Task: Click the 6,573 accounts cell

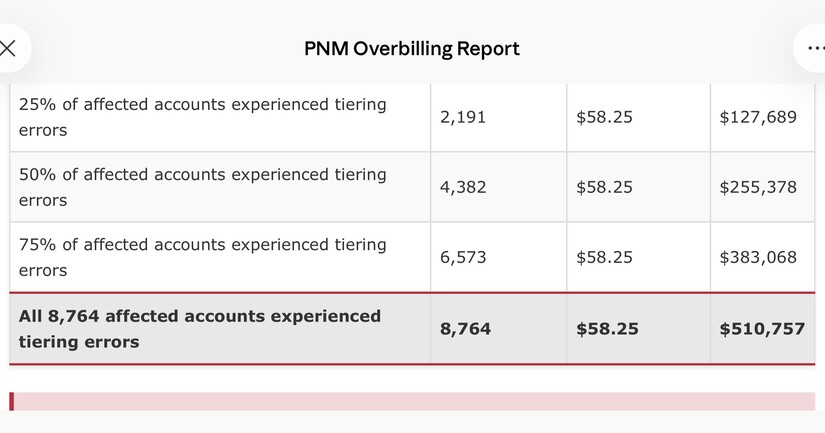Action: pyautogui.click(x=463, y=257)
